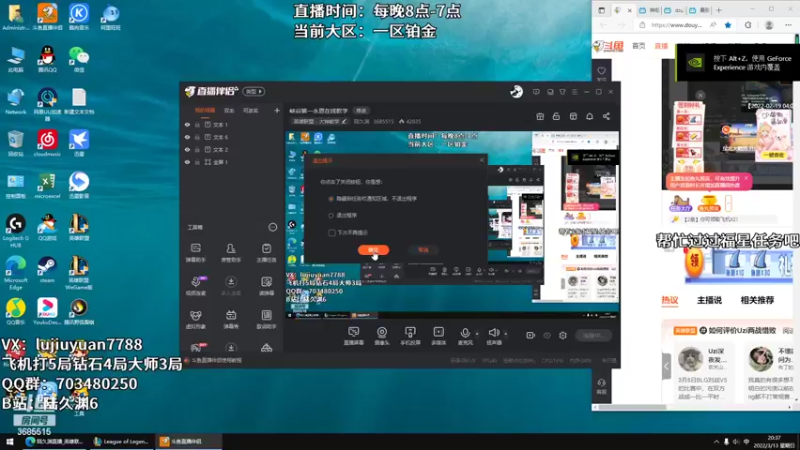Check the 下次不再提示 checkbox
The width and height of the screenshot is (800, 450).
tap(332, 233)
